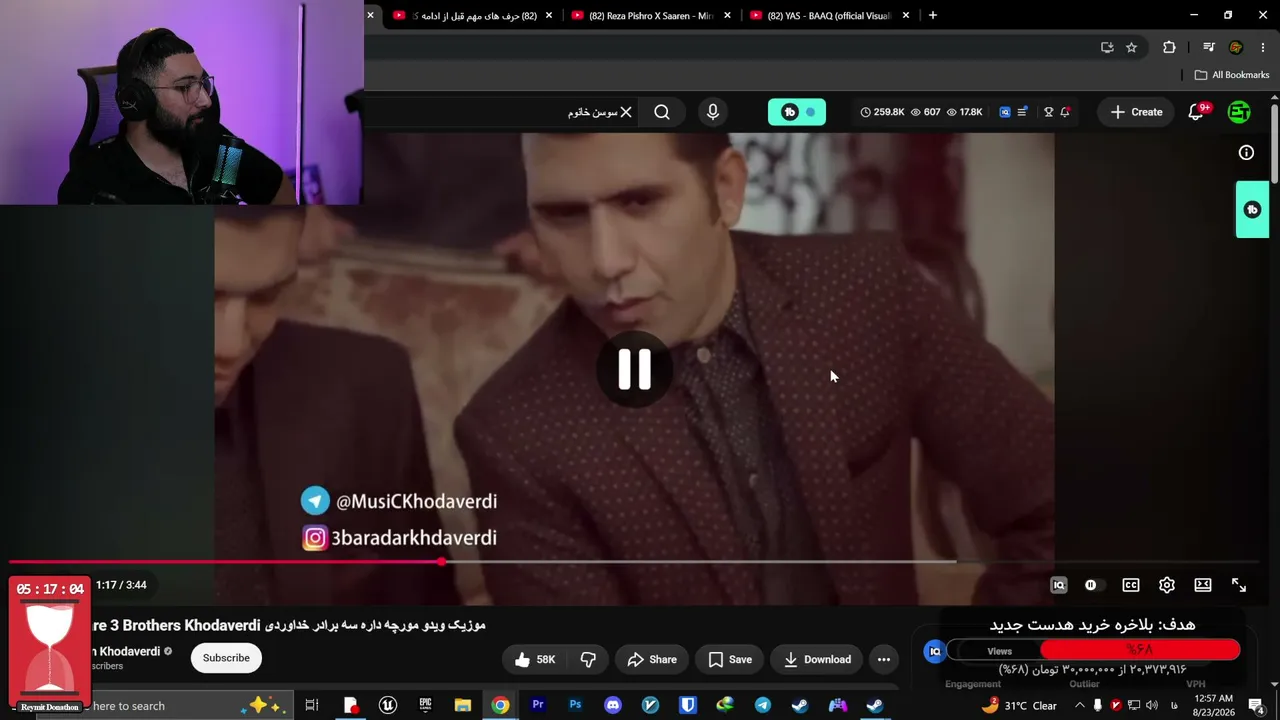Start voice search with the microphone icon
Image resolution: width=1280 pixels, height=720 pixels.
pos(713,112)
